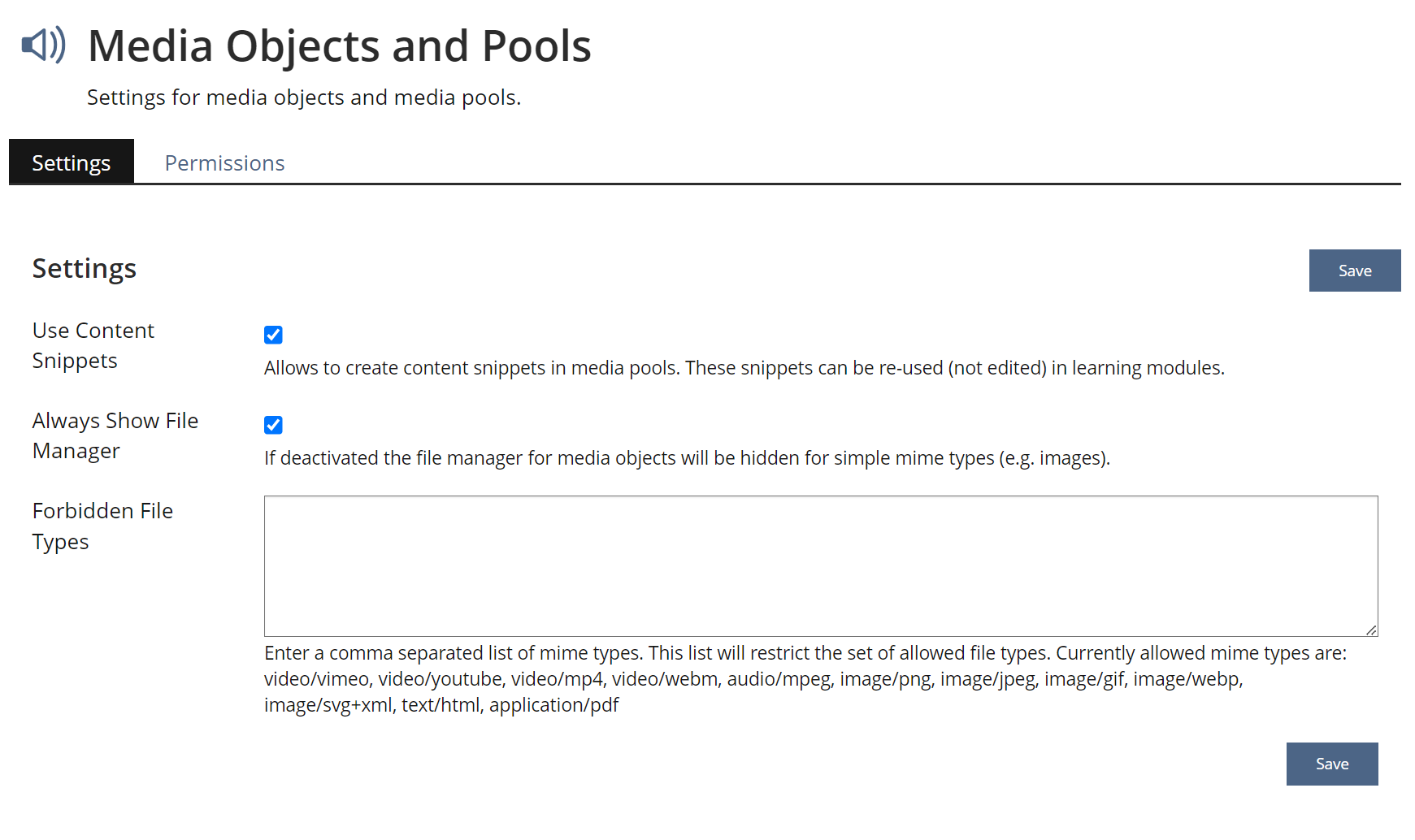The height and width of the screenshot is (840, 1415).
Task: Select the Settings tab
Action: [x=72, y=163]
